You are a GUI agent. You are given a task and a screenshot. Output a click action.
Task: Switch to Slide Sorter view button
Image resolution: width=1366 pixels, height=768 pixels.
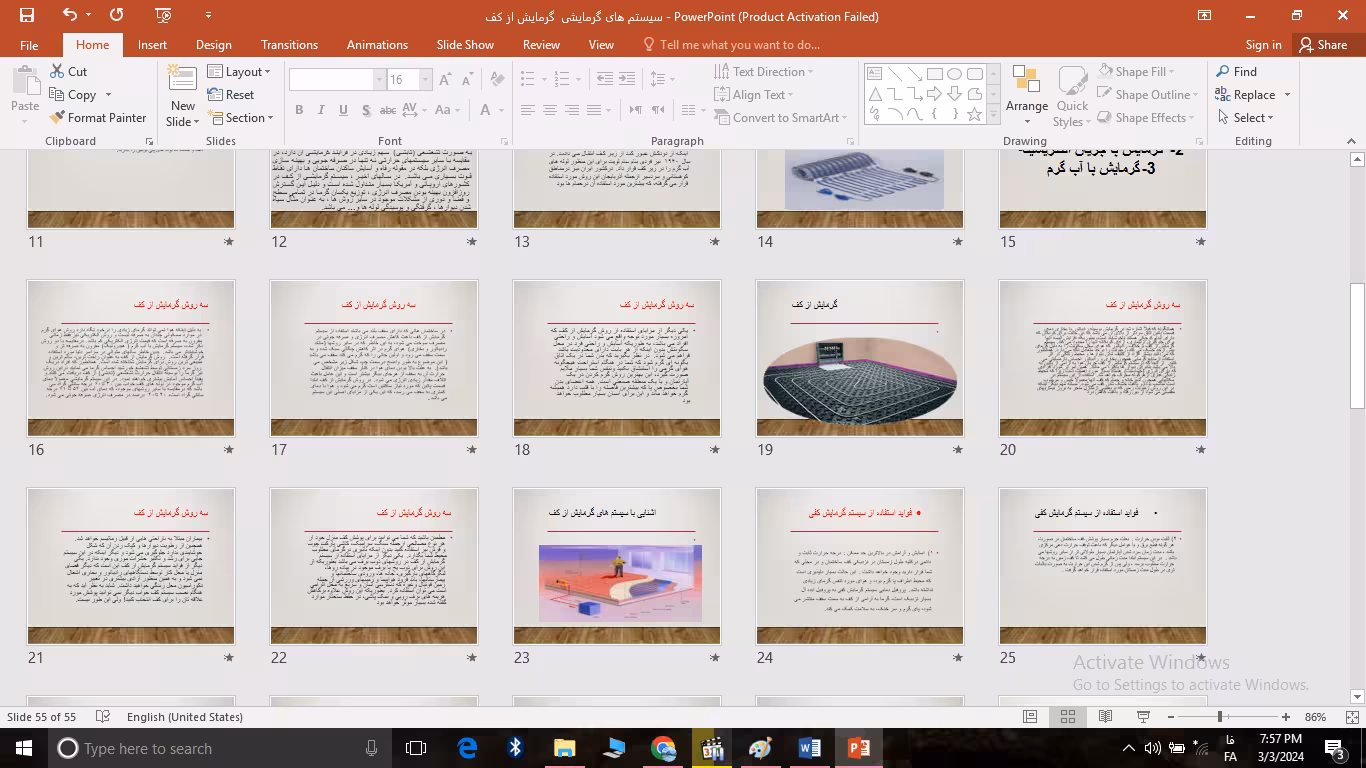coord(1067,717)
